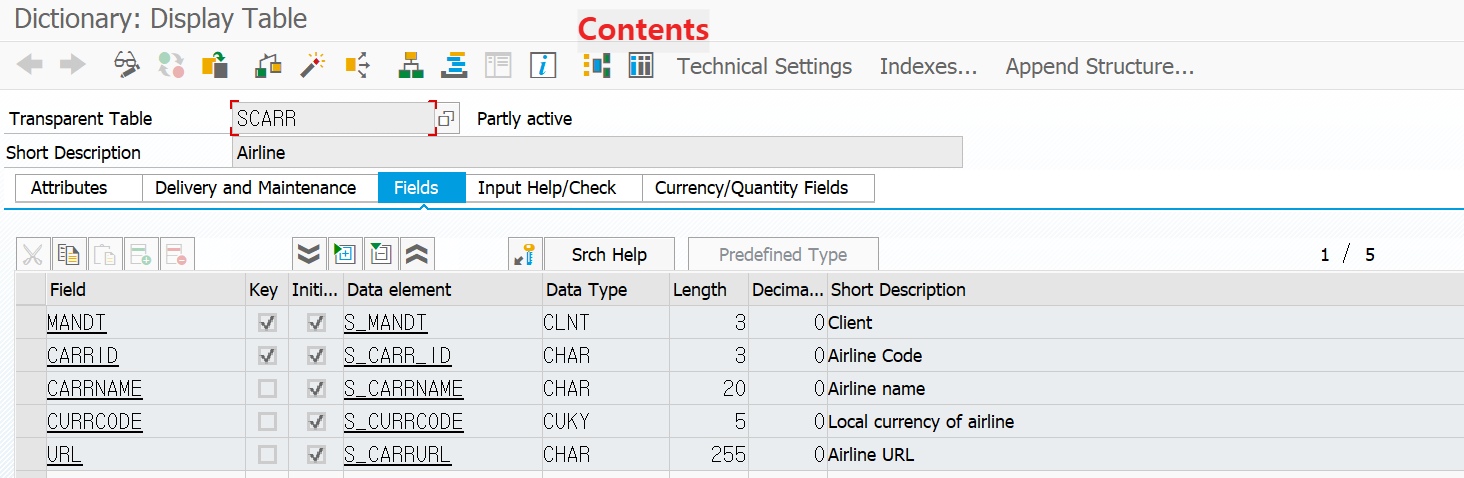Open Foreign Keys icon with key symbol
This screenshot has width=1464, height=478.
[525, 255]
